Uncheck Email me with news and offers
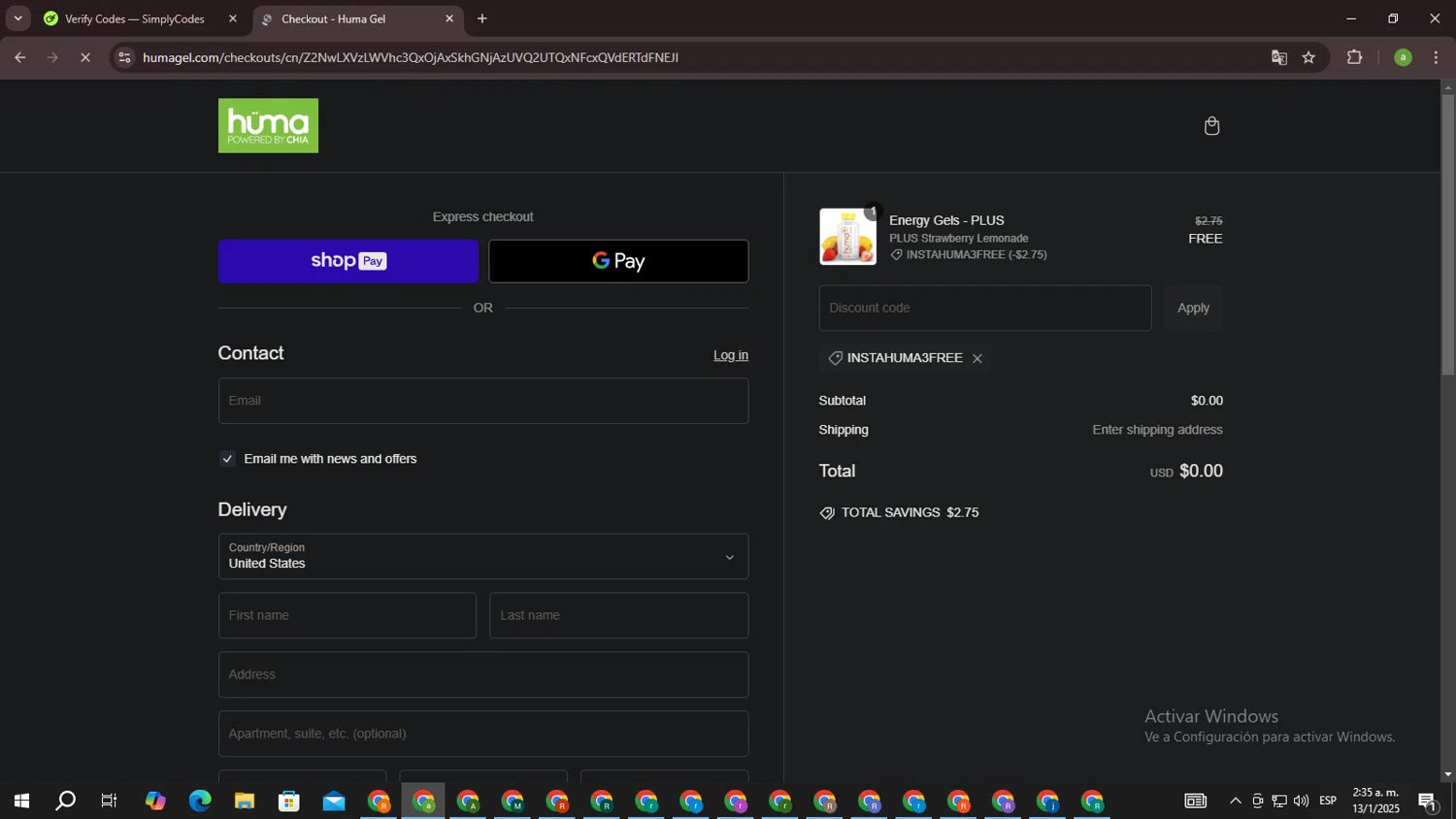The height and width of the screenshot is (819, 1456). click(227, 459)
